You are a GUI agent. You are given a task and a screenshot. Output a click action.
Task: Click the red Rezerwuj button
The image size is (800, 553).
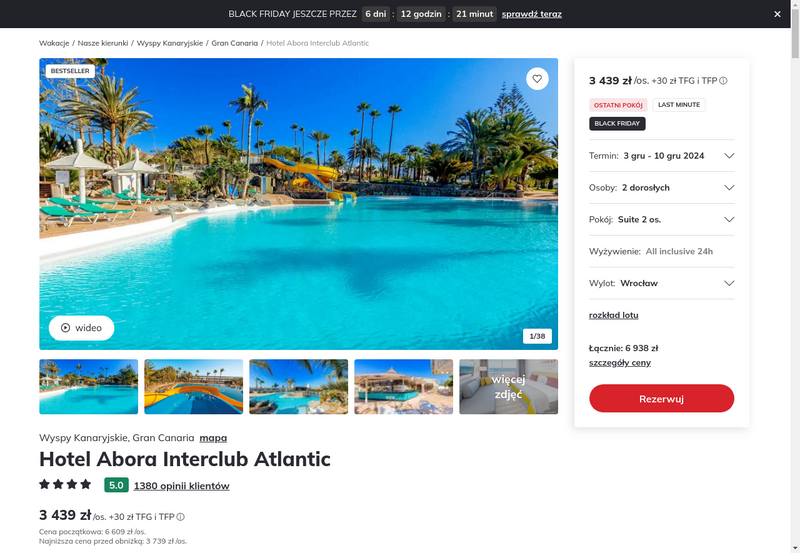[661, 398]
